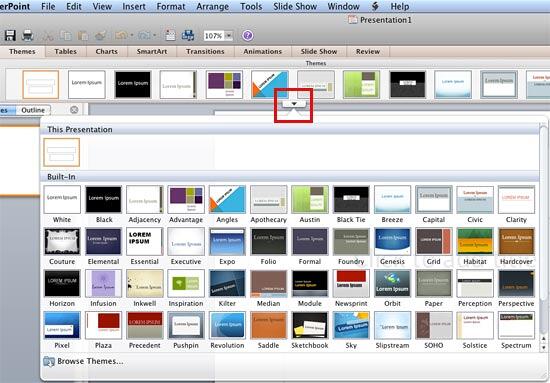Apply the Angles theme
Screen dimensions: 550x383
tap(227, 200)
